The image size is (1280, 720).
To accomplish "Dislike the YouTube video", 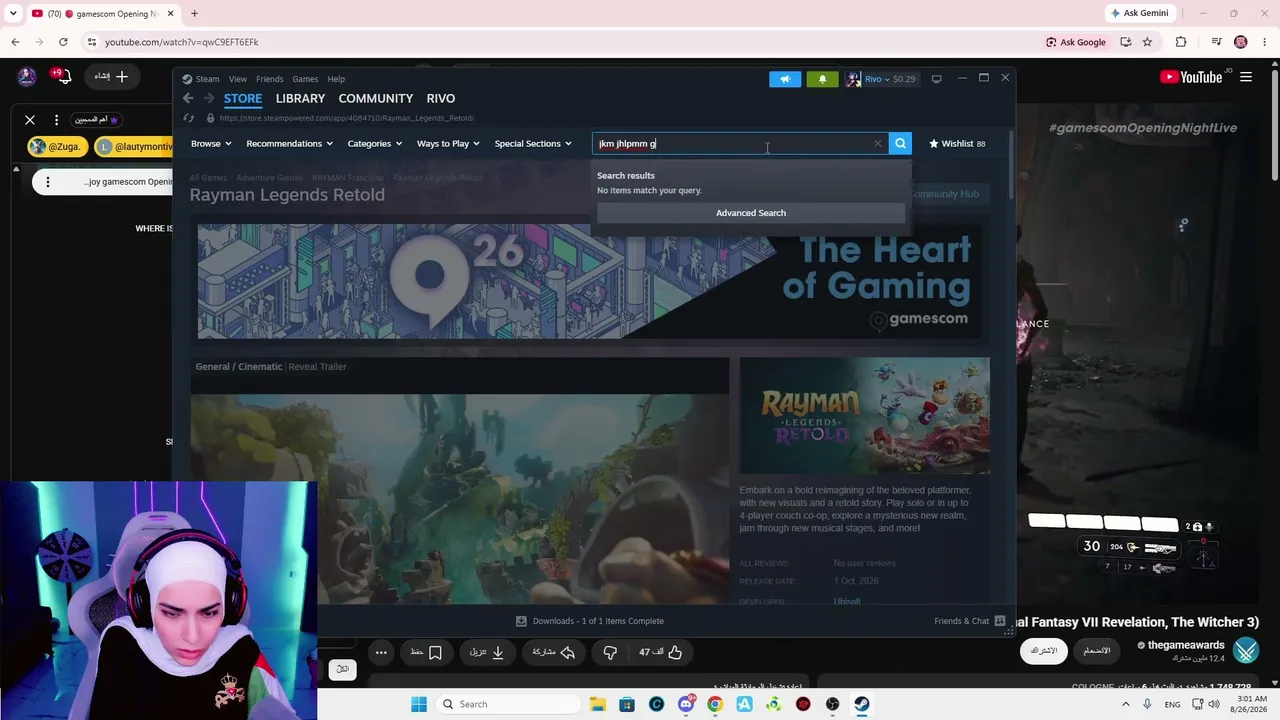I will click(610, 653).
